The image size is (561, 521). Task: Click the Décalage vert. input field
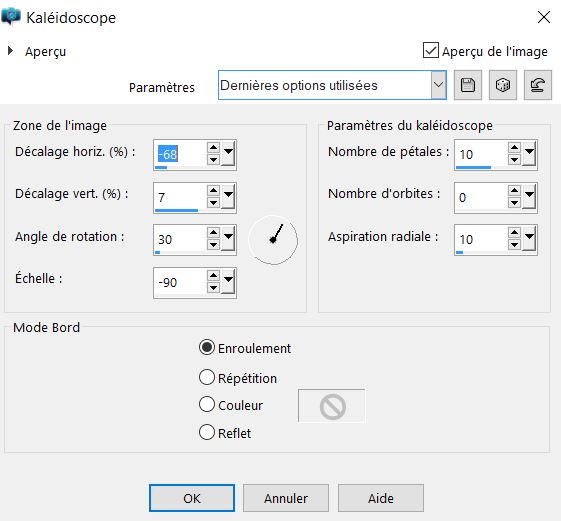tap(180, 197)
